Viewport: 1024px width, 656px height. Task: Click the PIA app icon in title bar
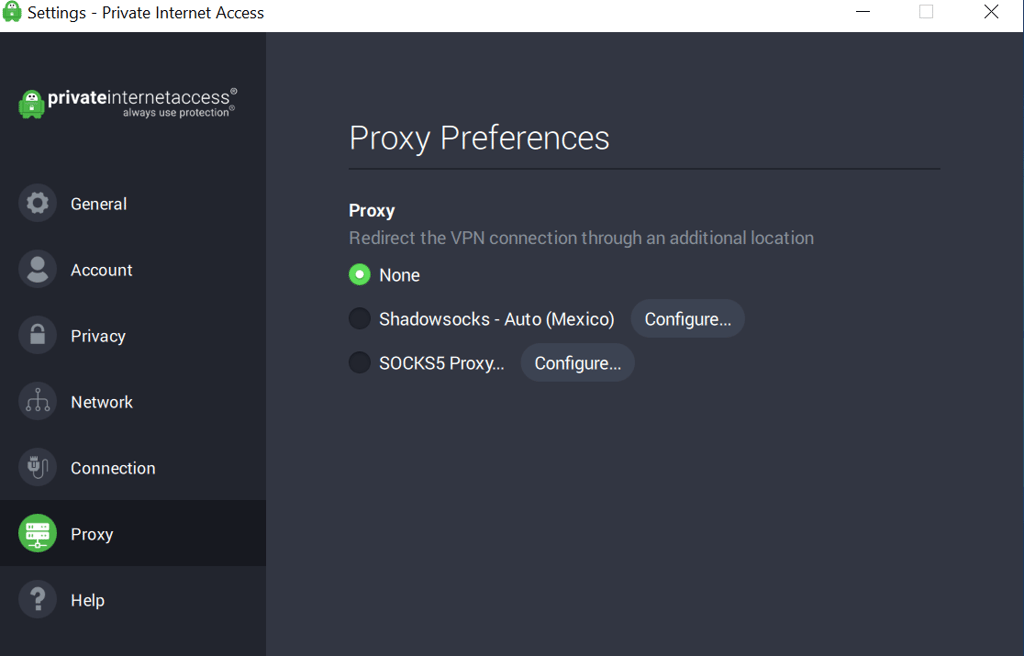pos(12,12)
